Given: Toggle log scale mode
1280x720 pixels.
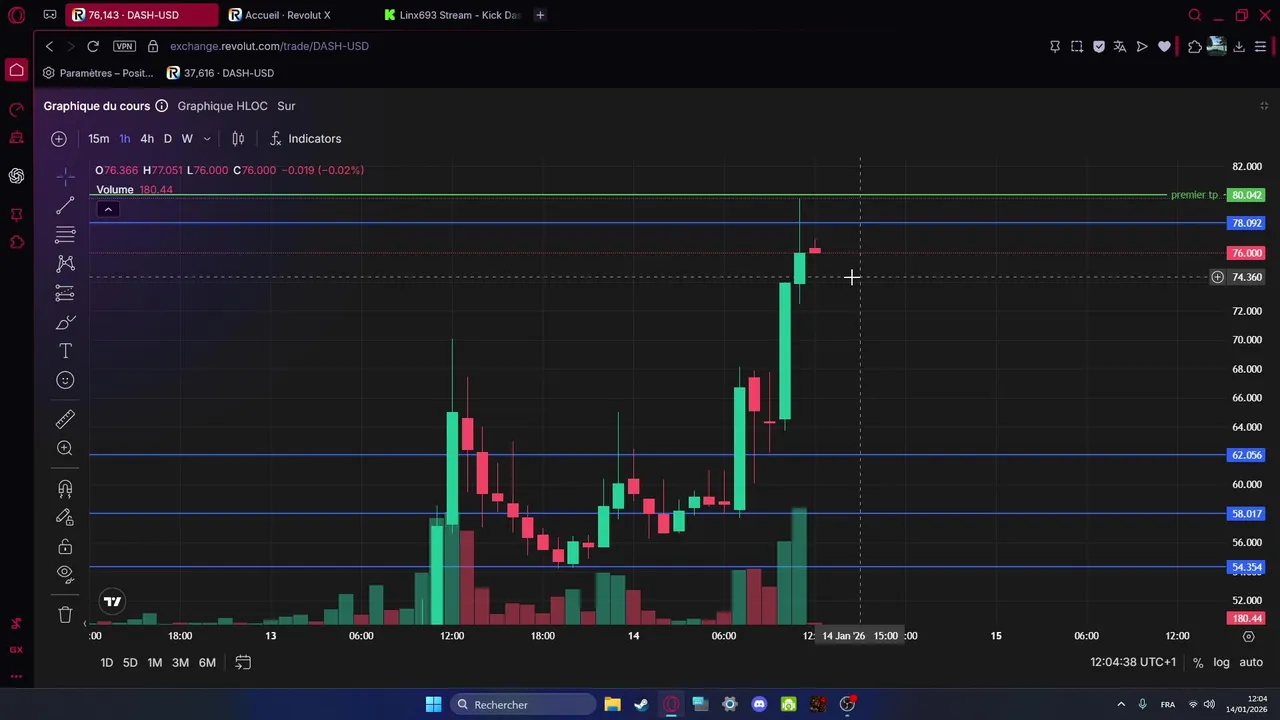Looking at the screenshot, I should [x=1222, y=662].
